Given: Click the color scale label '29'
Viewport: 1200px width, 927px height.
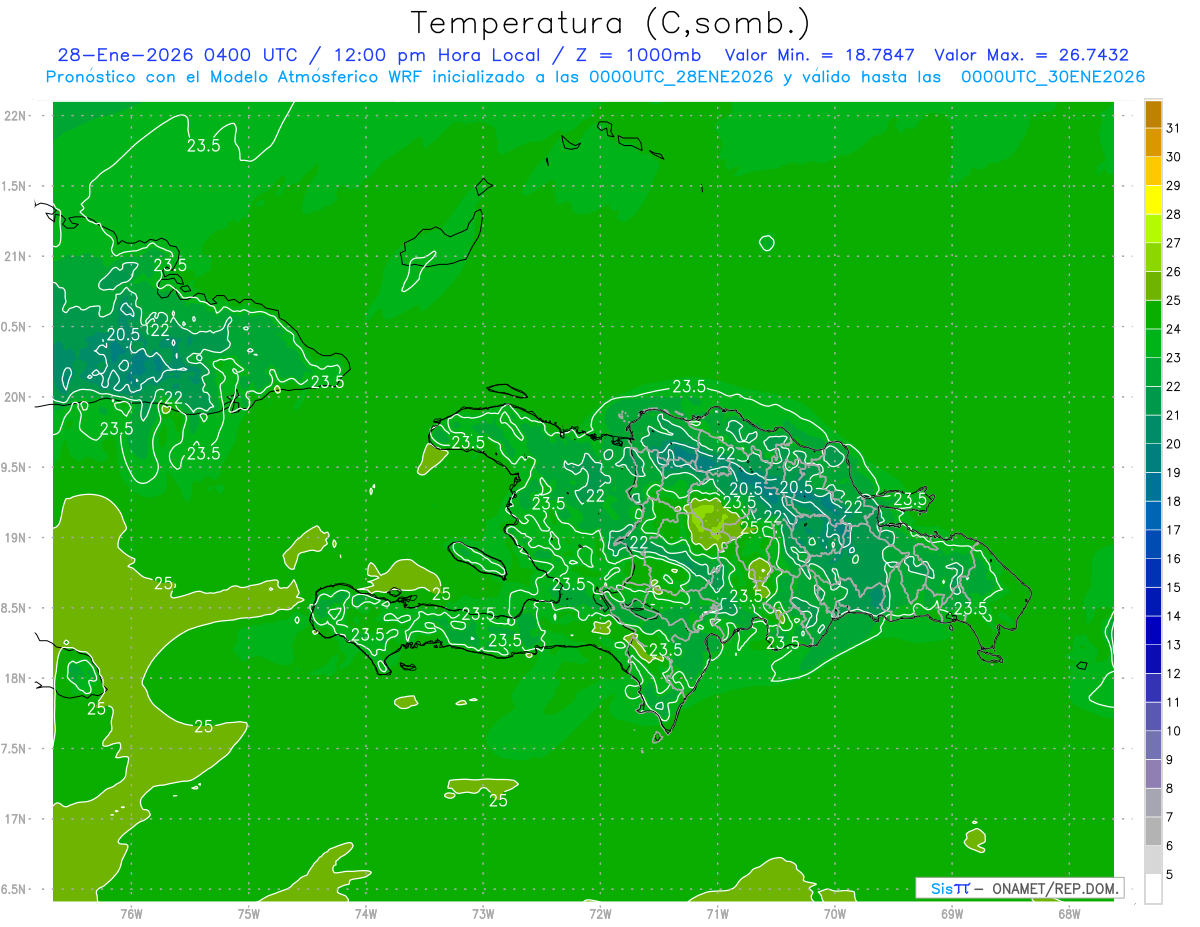Looking at the screenshot, I should 1173,186.
